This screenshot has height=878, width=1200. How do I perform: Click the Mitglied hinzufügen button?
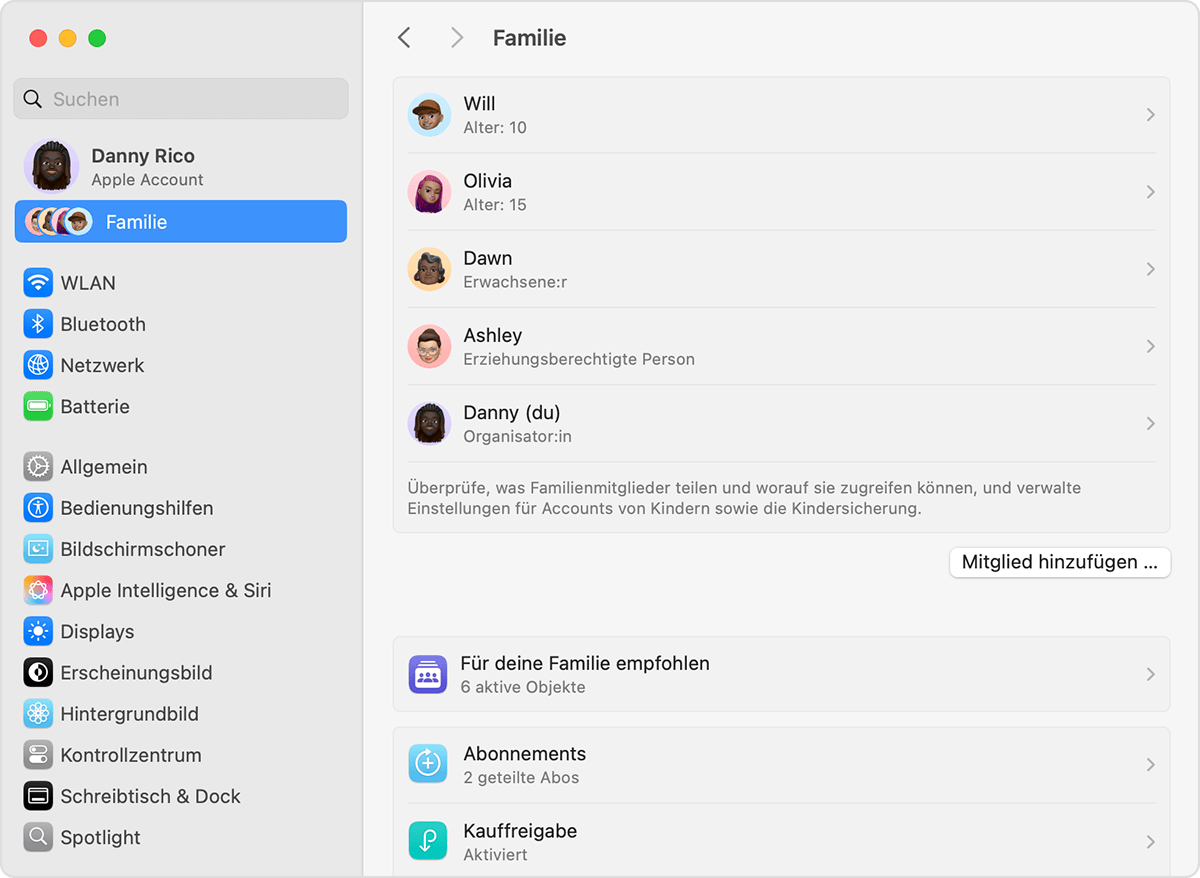(1059, 562)
